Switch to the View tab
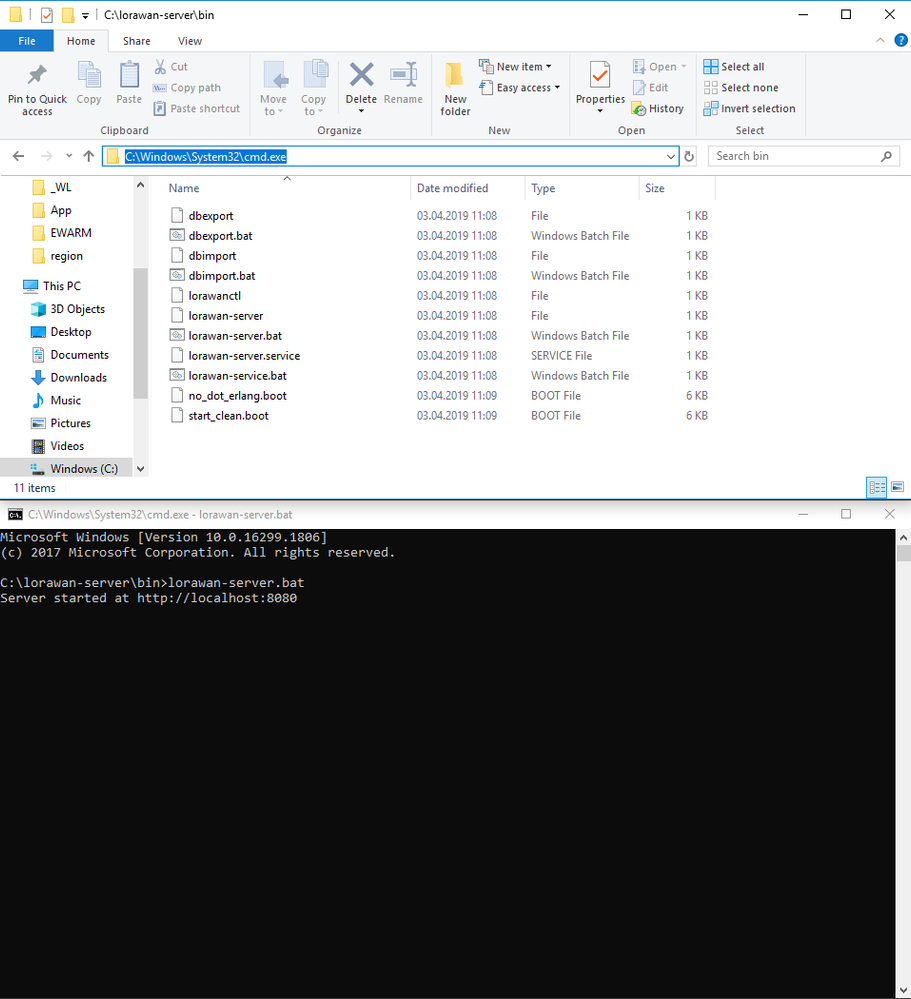Screen dimensions: 911x999 pos(190,41)
